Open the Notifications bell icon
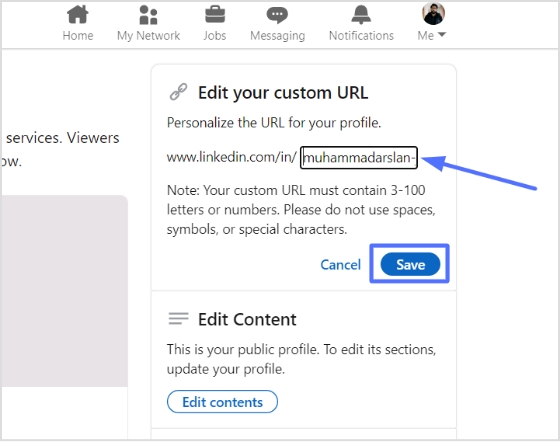 click(361, 15)
